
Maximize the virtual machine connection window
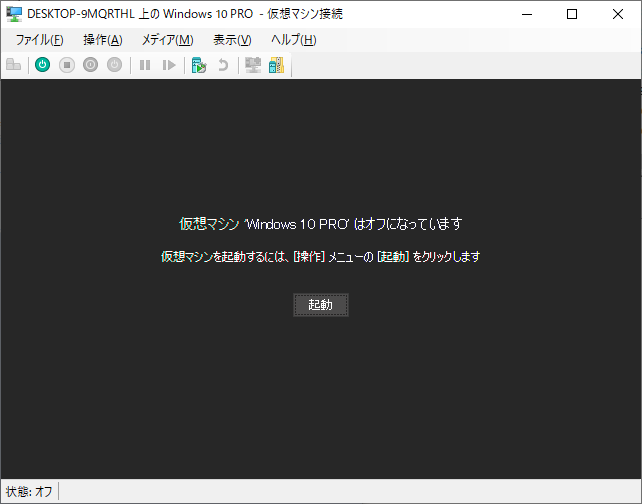[x=572, y=14]
